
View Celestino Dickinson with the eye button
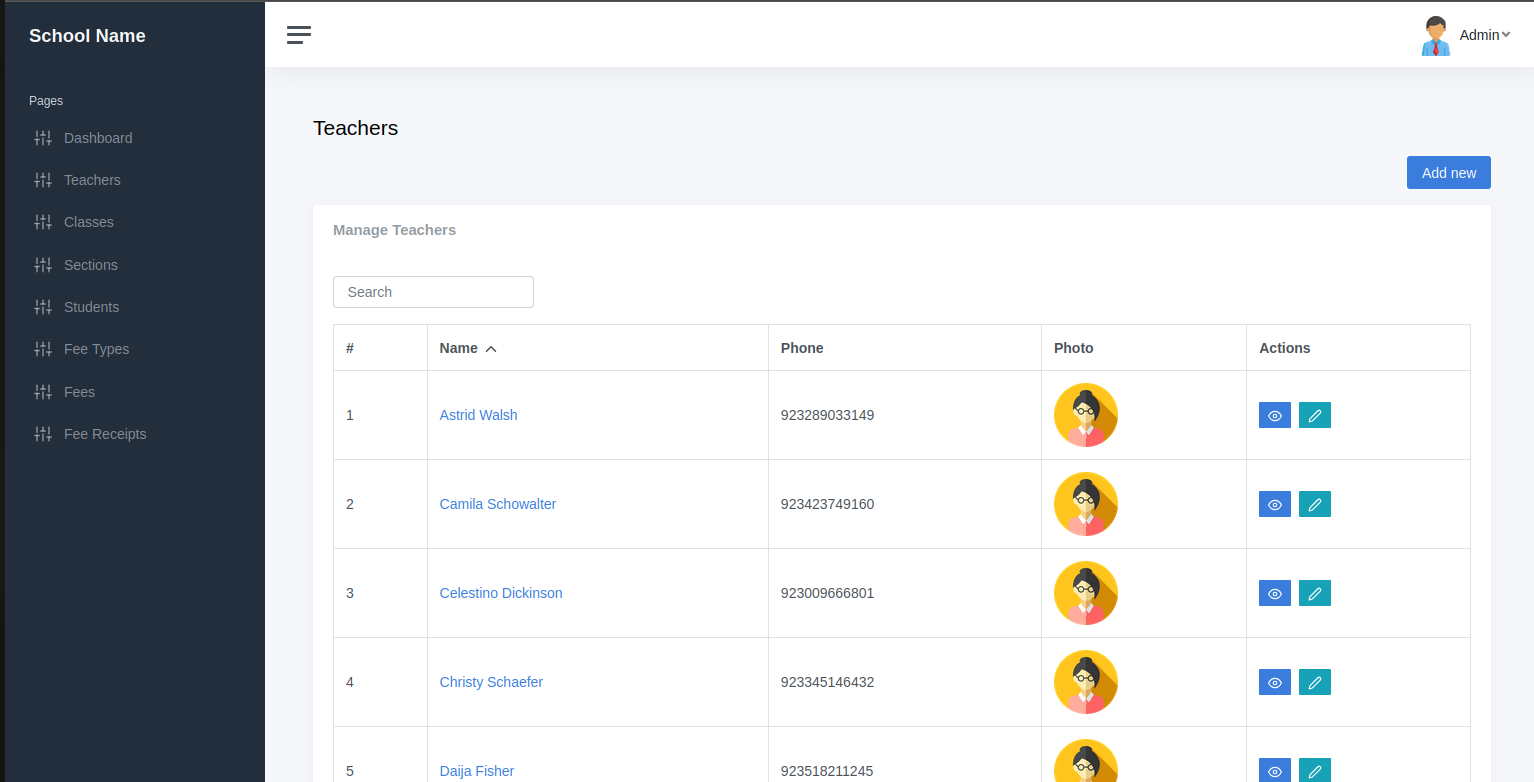[1275, 593]
